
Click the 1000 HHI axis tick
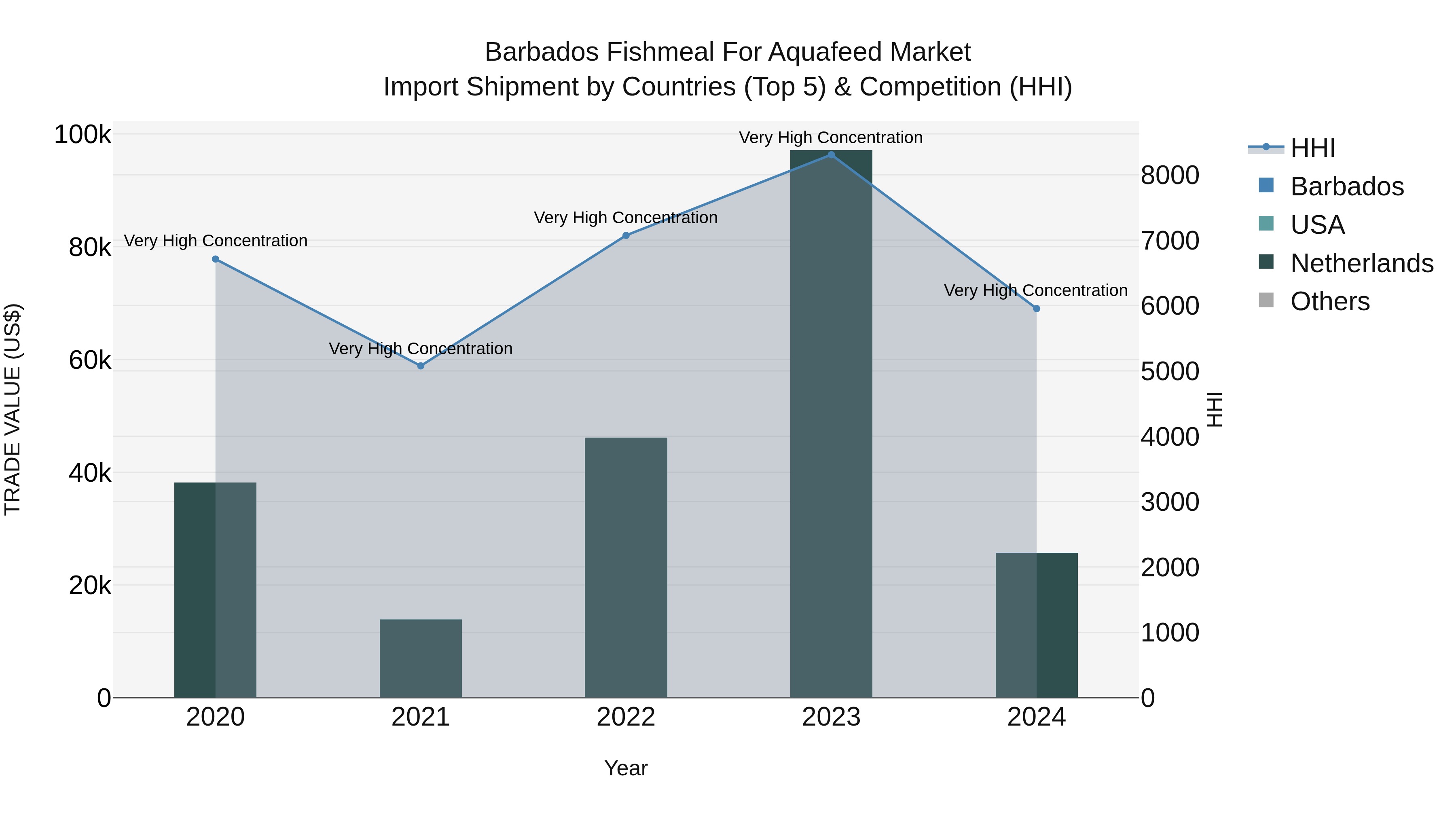(1170, 633)
